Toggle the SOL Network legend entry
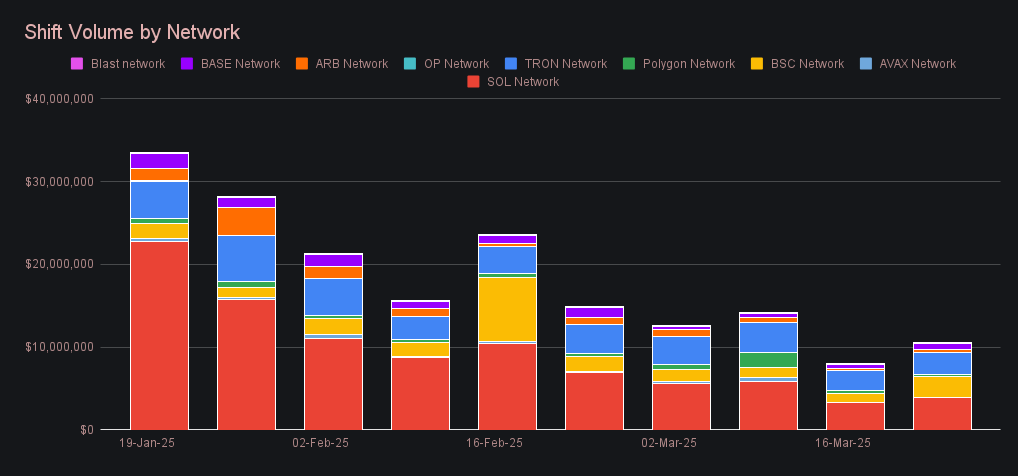The image size is (1018, 476). tap(513, 82)
